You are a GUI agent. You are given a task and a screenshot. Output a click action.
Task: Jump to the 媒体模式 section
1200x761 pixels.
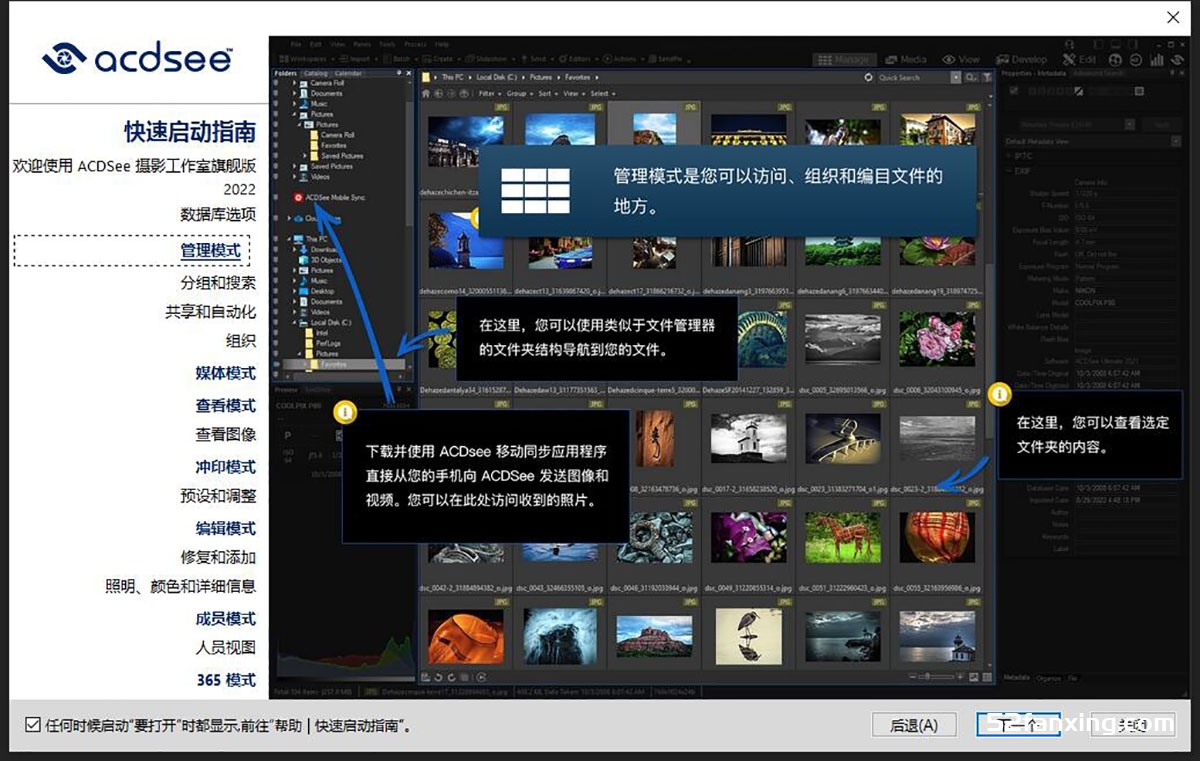pos(226,373)
